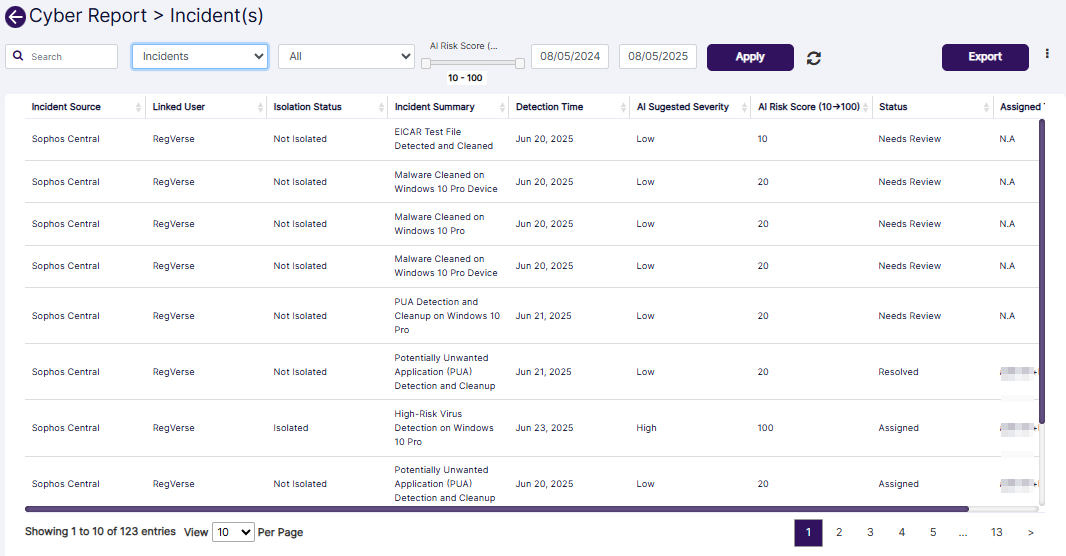
Task: Sort by Status column arrows
Action: (986, 107)
